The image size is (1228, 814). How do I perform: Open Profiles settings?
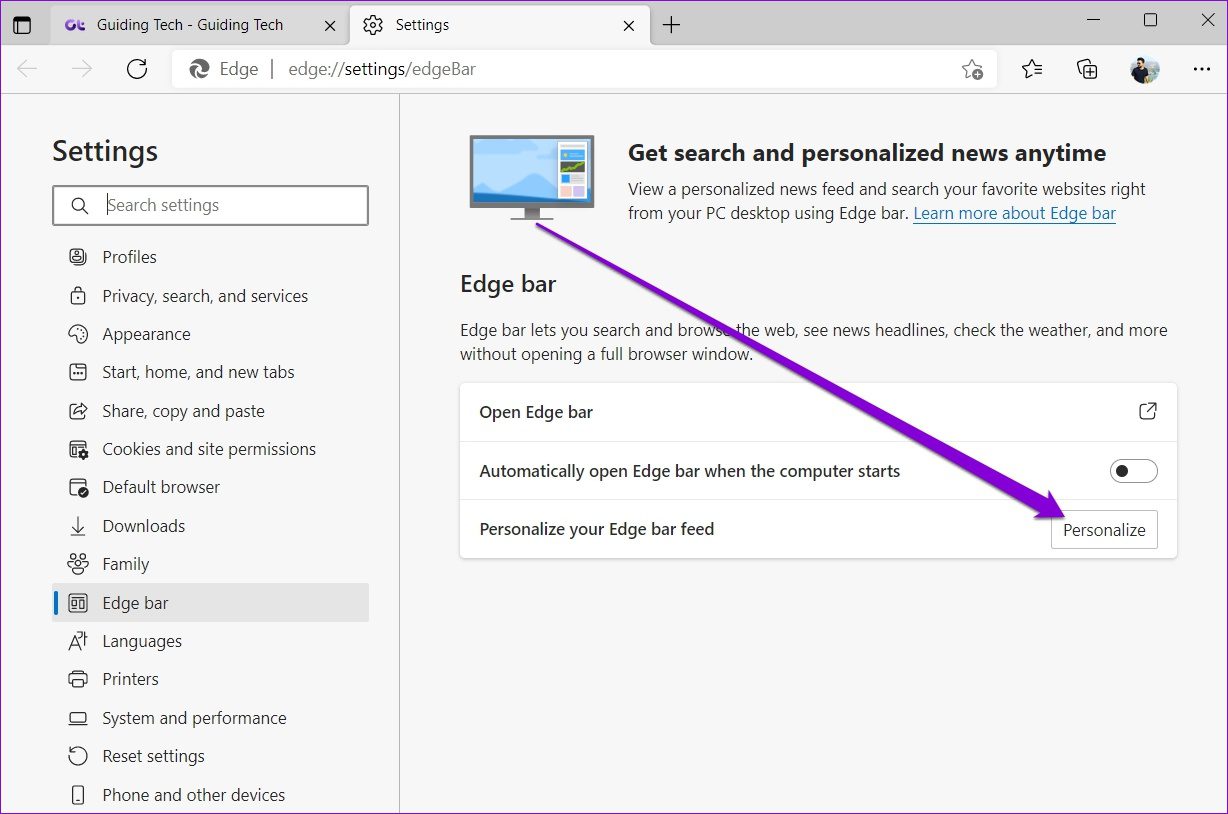tap(211, 257)
